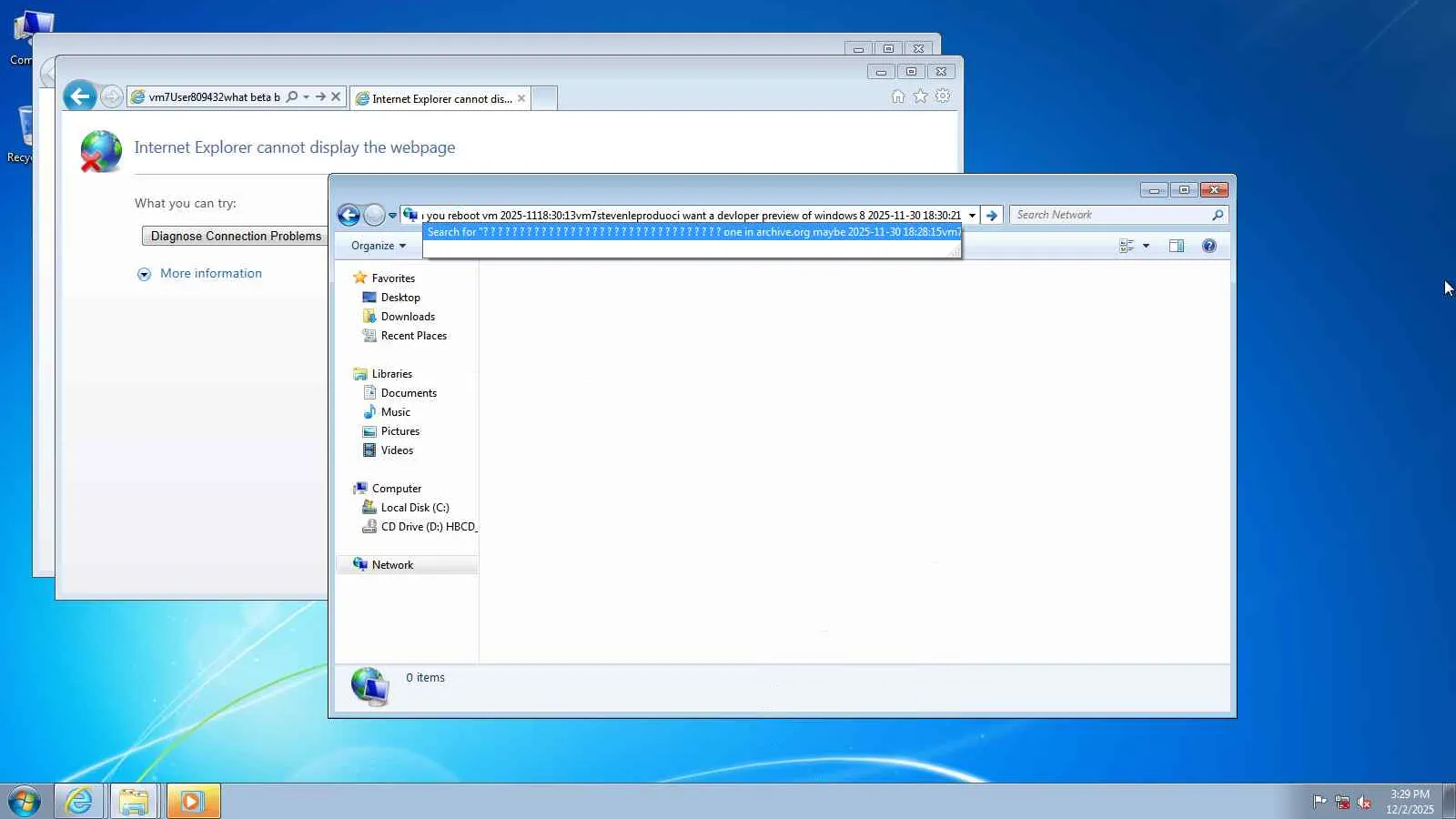
Task: Open Local Disk (C:)
Action: click(x=415, y=508)
